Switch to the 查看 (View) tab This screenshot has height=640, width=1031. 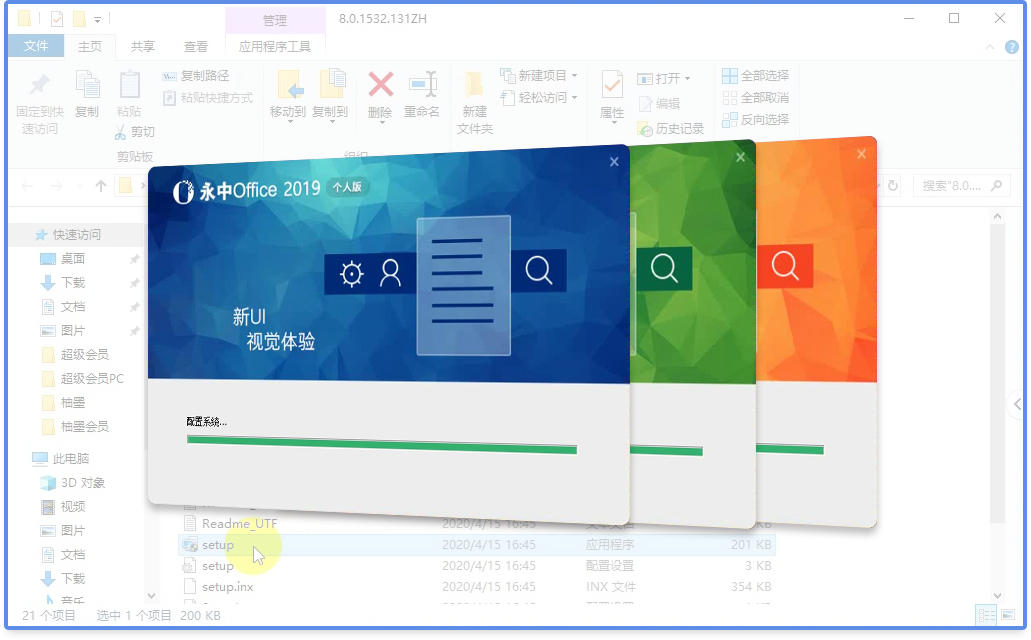[196, 45]
